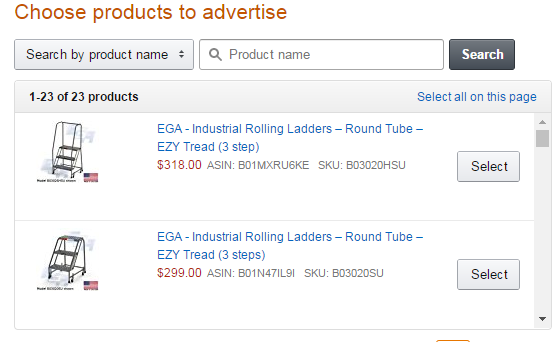The width and height of the screenshot is (557, 361).
Task: Click the ASIN B01MXRU6KE text
Action: [258, 165]
